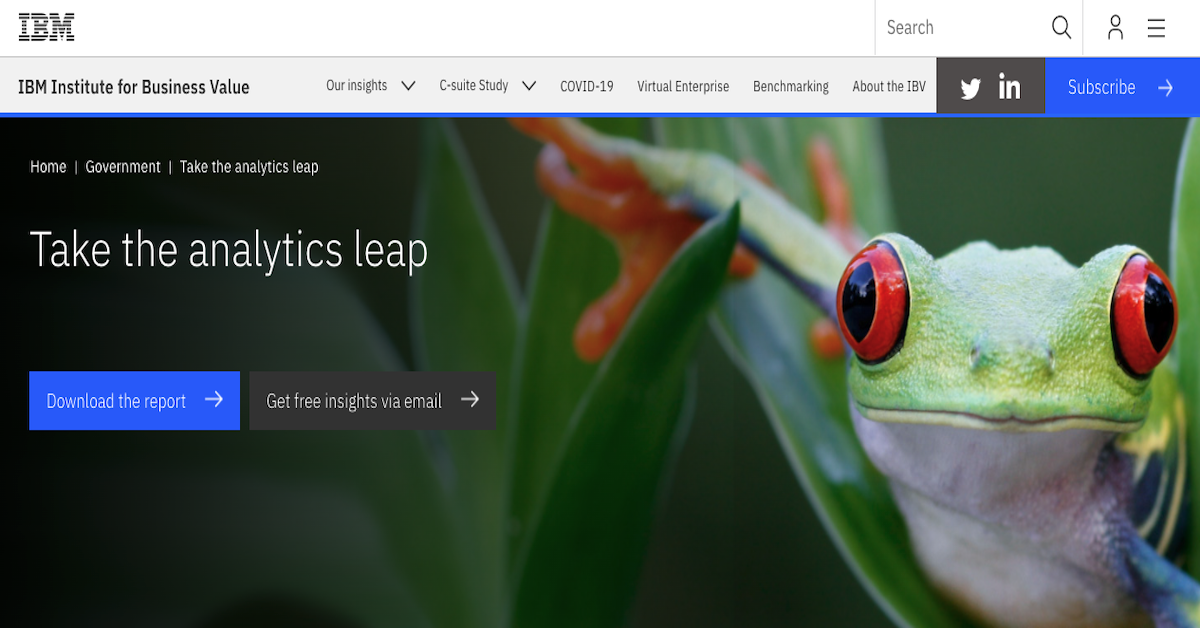
Task: Click Take the analytics leap breadcrumb
Action: coord(249,167)
